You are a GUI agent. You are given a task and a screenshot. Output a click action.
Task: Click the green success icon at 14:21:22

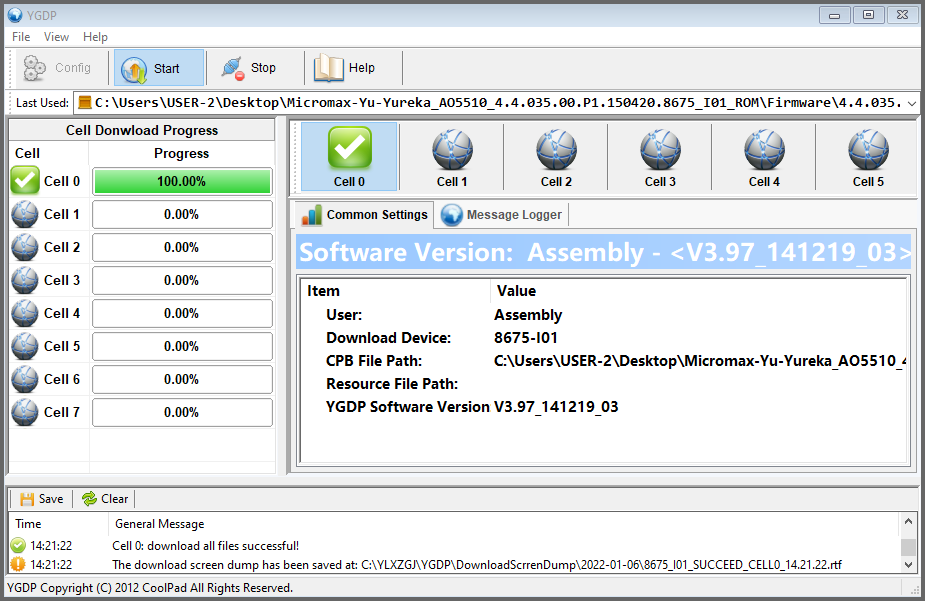pos(18,546)
